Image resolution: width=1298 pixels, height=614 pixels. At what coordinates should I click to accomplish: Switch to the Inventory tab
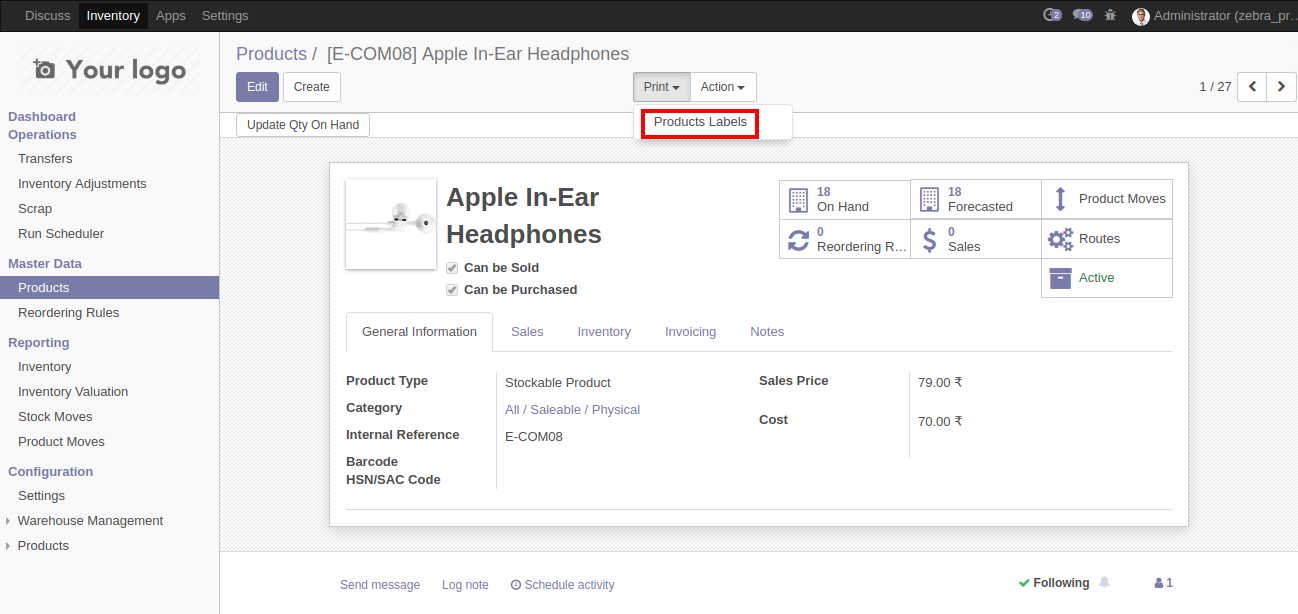(x=604, y=332)
